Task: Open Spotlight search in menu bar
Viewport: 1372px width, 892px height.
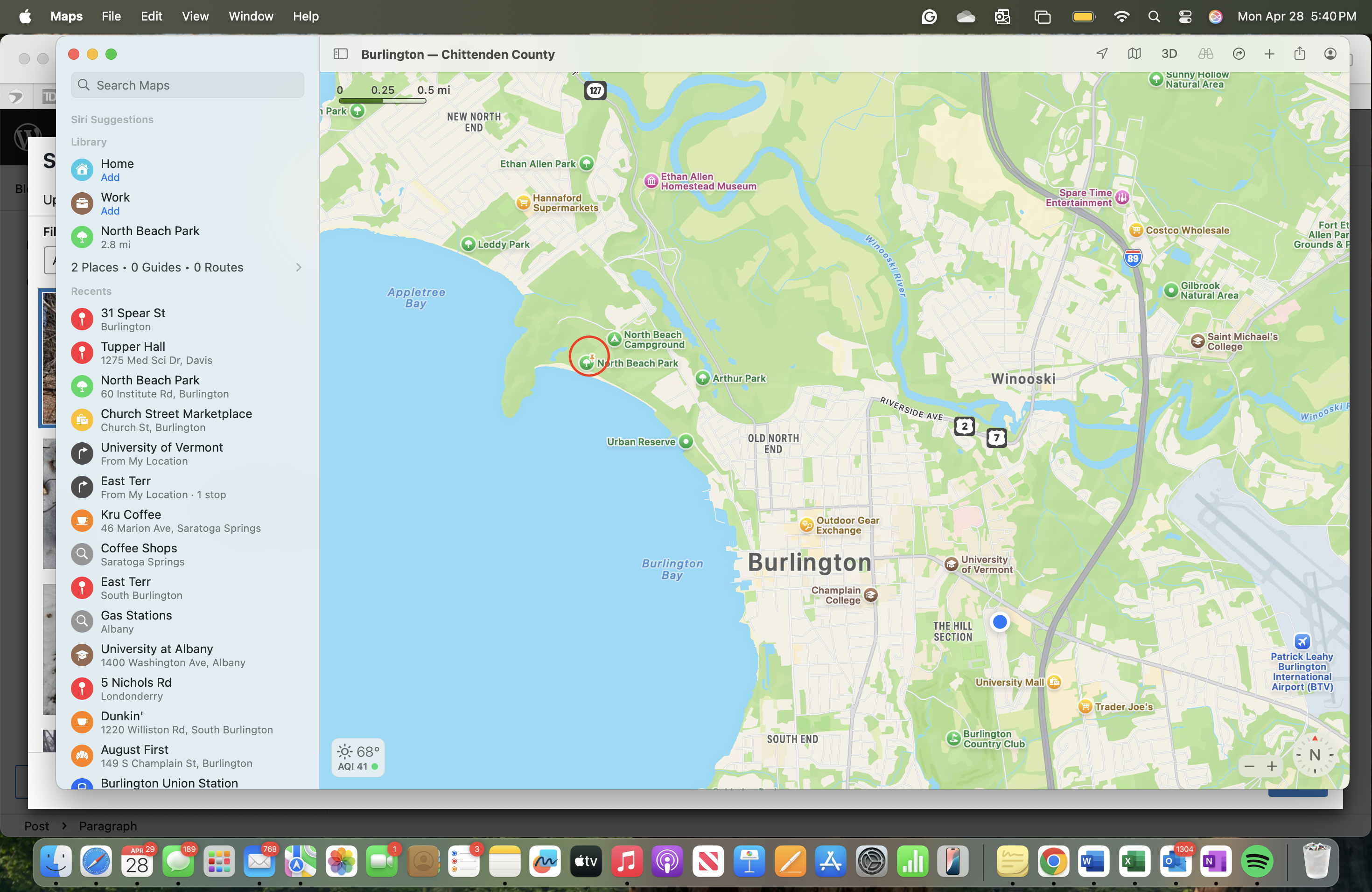Action: point(1154,17)
